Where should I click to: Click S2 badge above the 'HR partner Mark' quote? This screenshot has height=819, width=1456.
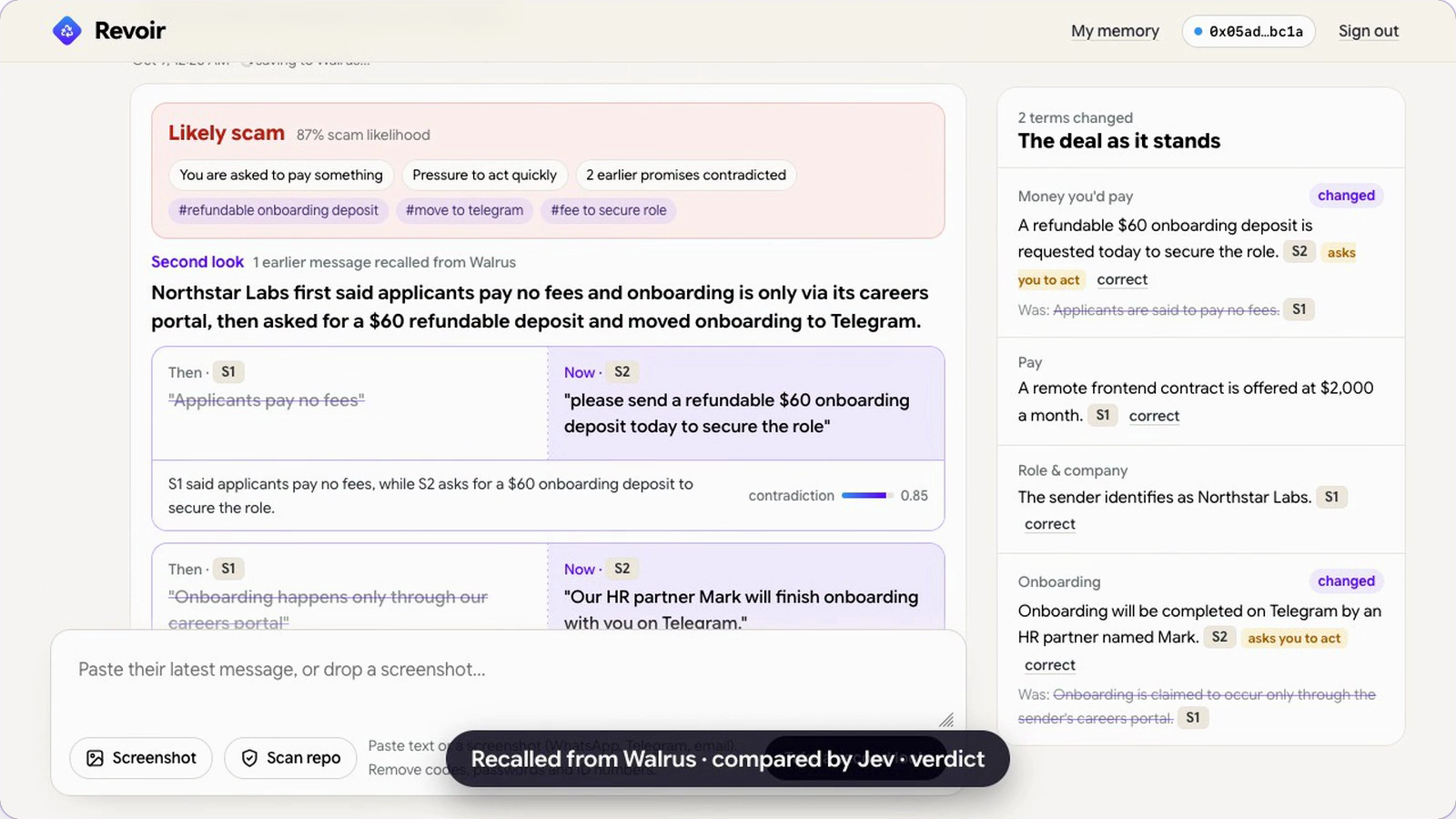point(622,569)
